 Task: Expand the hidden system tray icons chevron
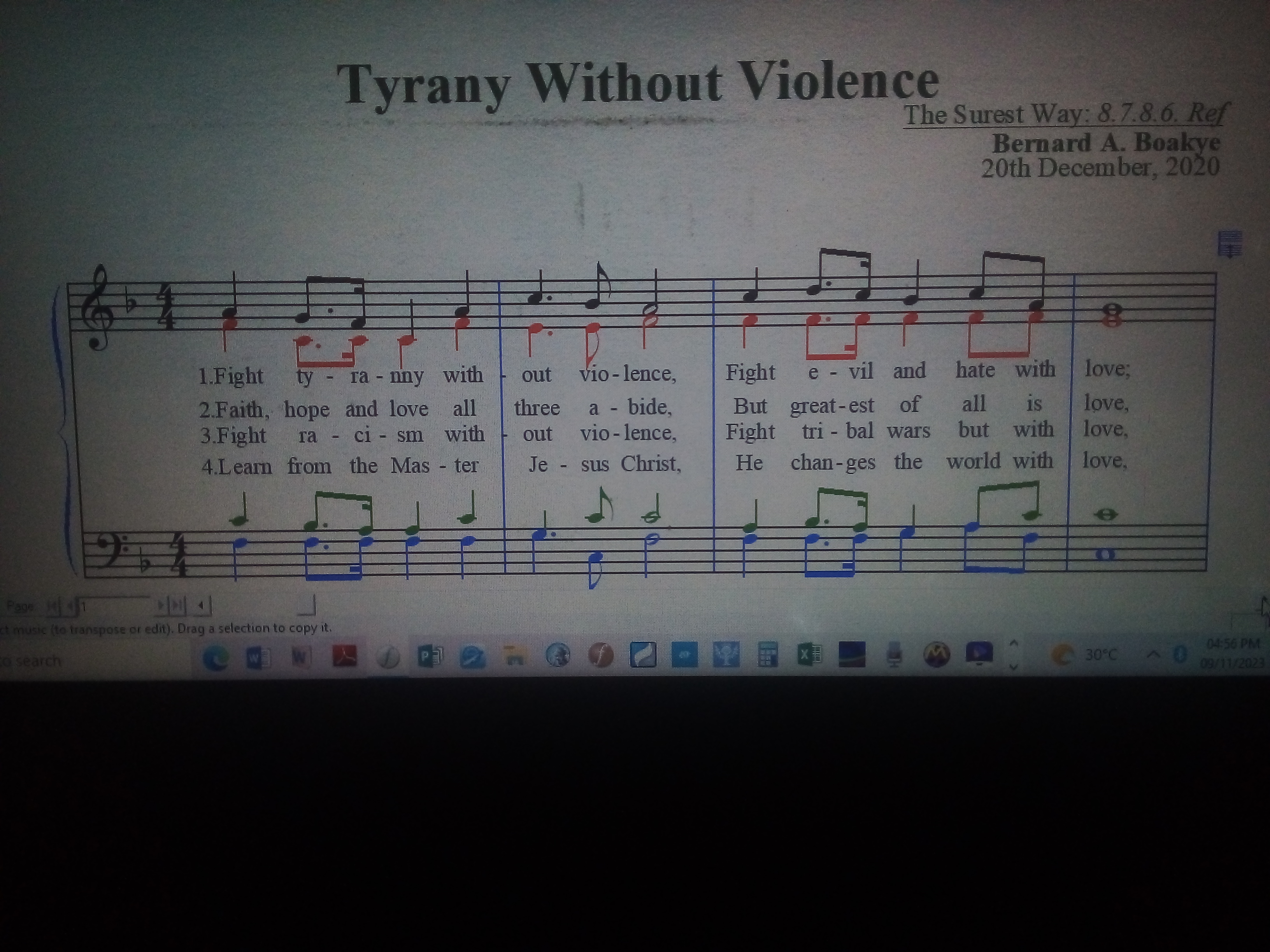[x=1152, y=654]
